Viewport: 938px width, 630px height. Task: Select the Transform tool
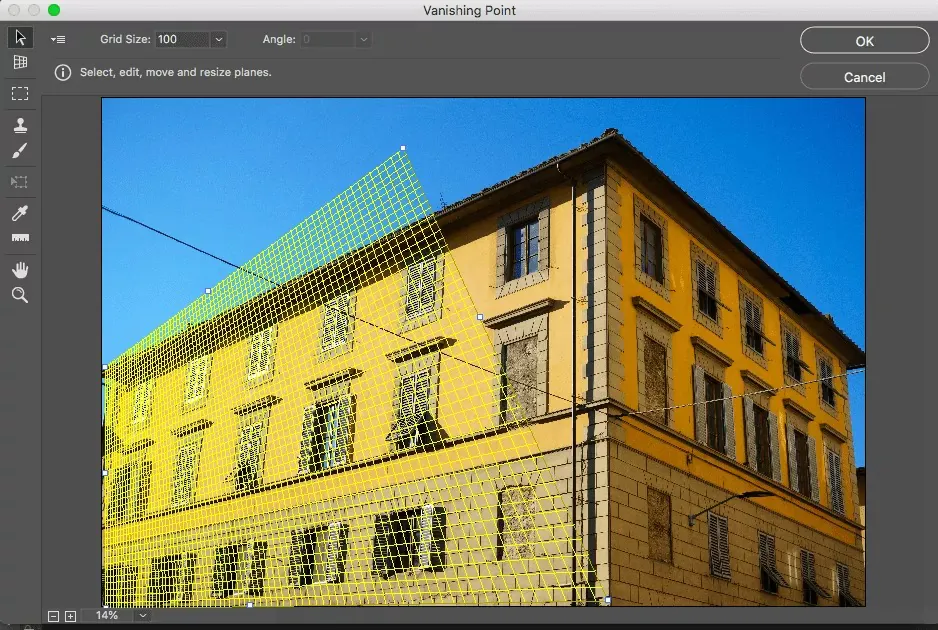[20, 181]
